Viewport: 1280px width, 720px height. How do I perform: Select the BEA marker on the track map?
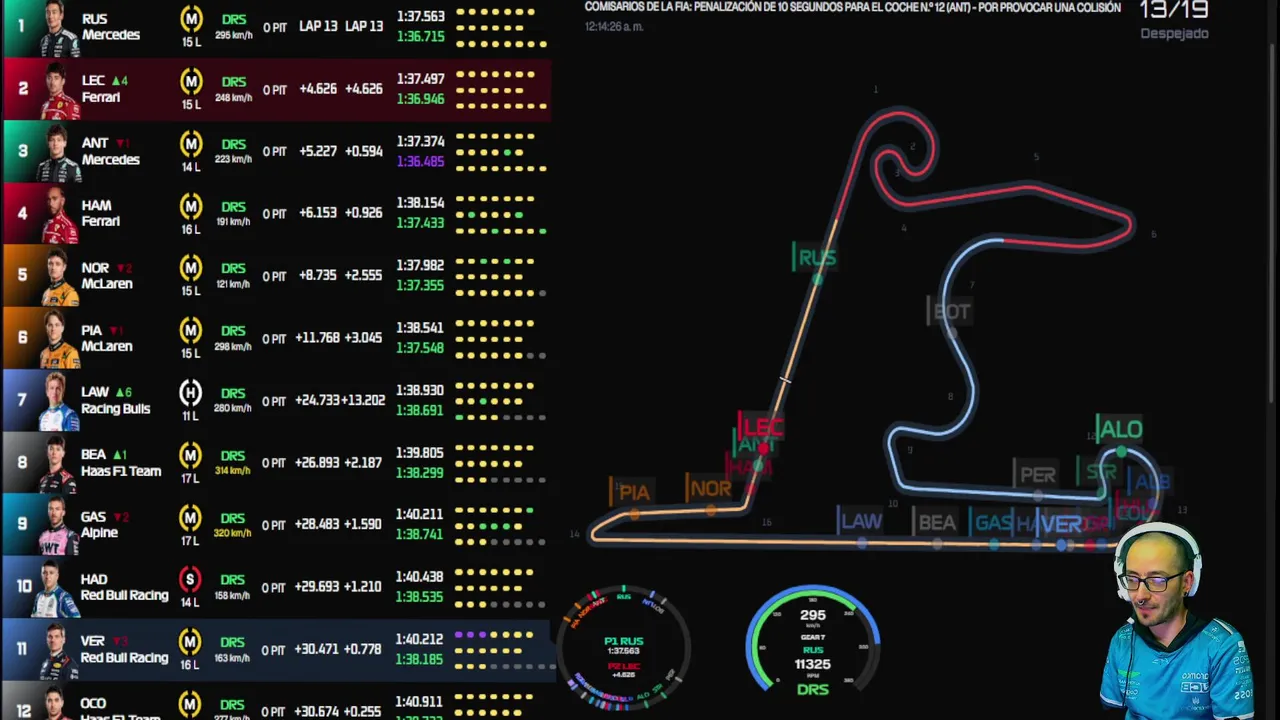click(937, 522)
